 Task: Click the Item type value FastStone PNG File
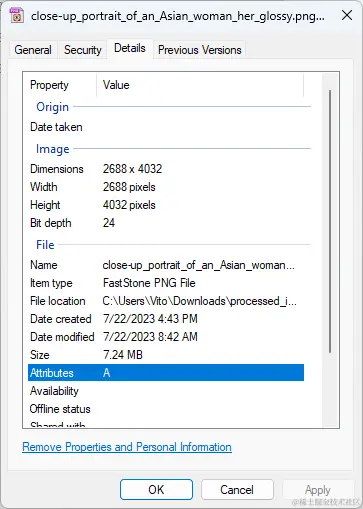click(149, 283)
